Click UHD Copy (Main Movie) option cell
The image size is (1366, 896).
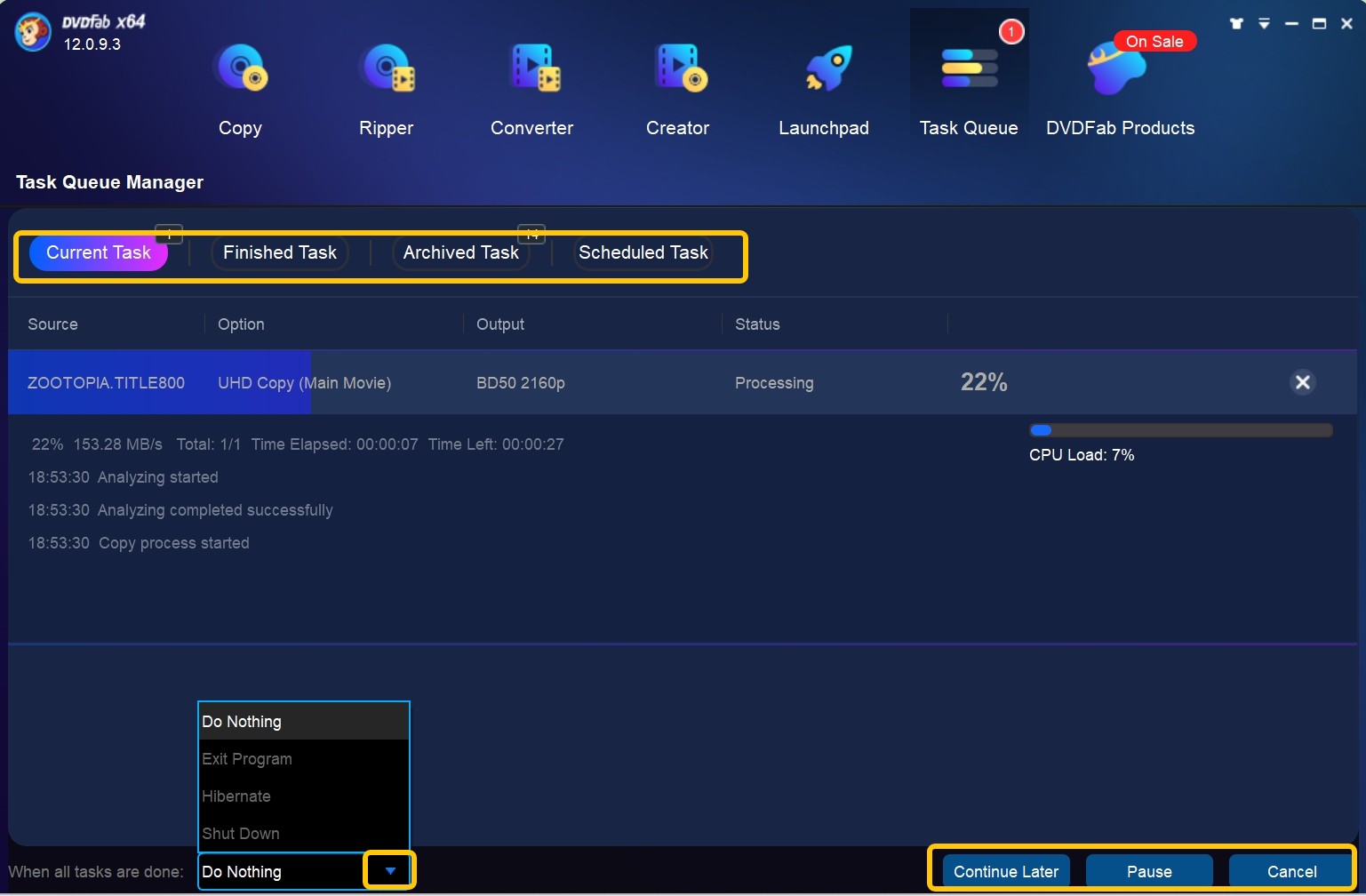[x=304, y=383]
